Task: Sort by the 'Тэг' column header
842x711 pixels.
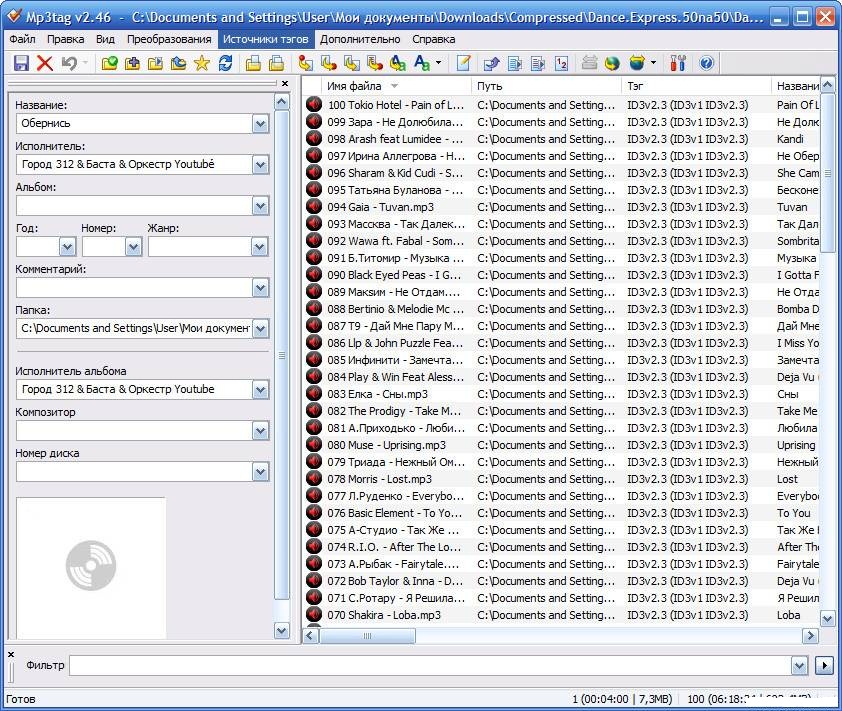Action: coord(696,86)
